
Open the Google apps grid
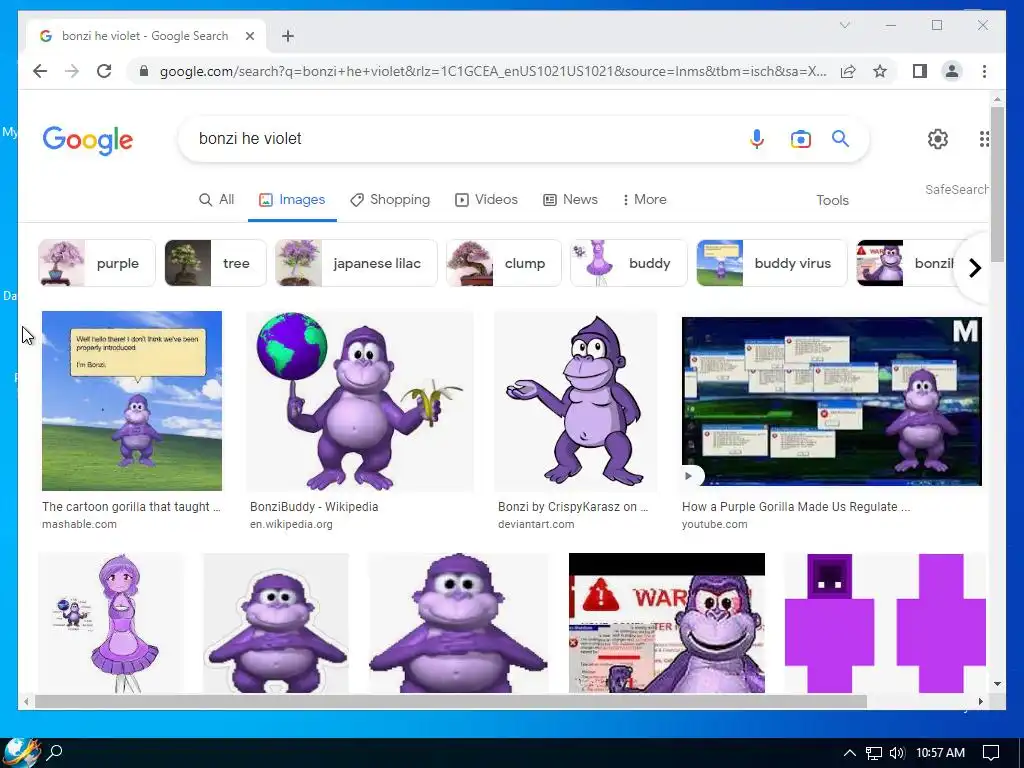[x=984, y=138]
